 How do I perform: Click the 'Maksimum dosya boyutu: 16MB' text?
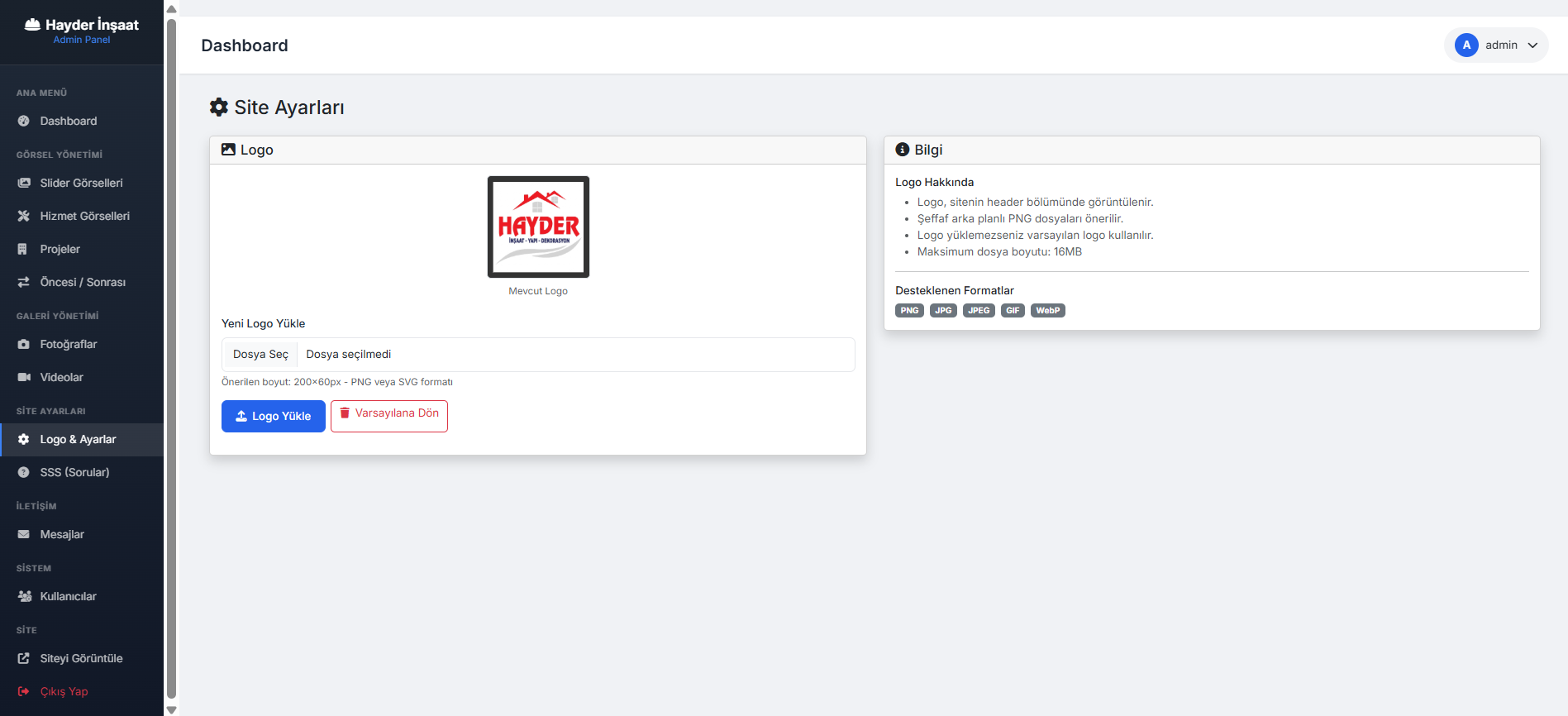(x=999, y=252)
